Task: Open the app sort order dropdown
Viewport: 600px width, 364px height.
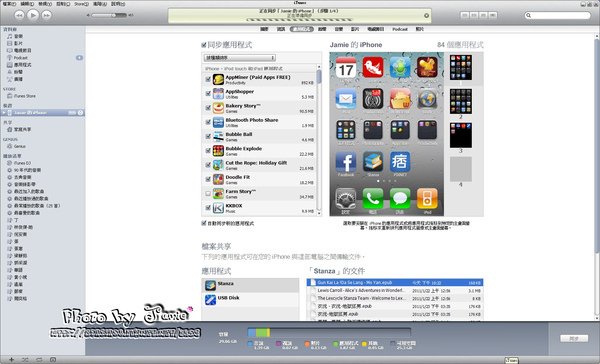Action: point(240,58)
